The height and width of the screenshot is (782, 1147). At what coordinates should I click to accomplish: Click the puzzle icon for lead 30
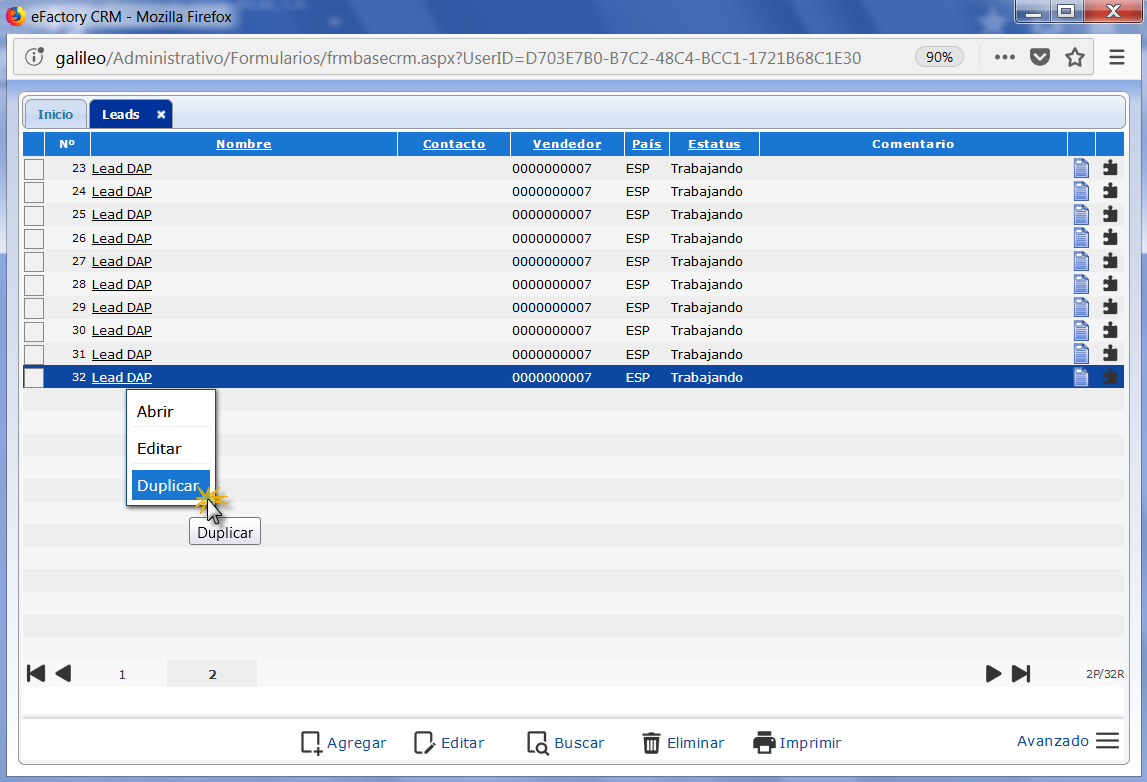[x=1110, y=331]
